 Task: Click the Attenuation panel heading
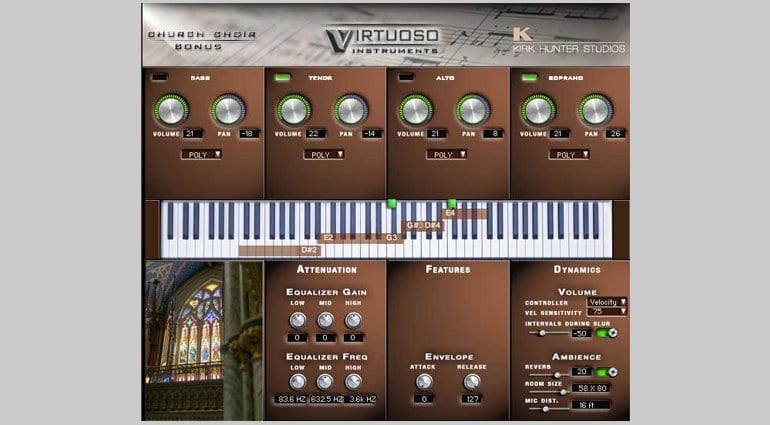point(327,269)
